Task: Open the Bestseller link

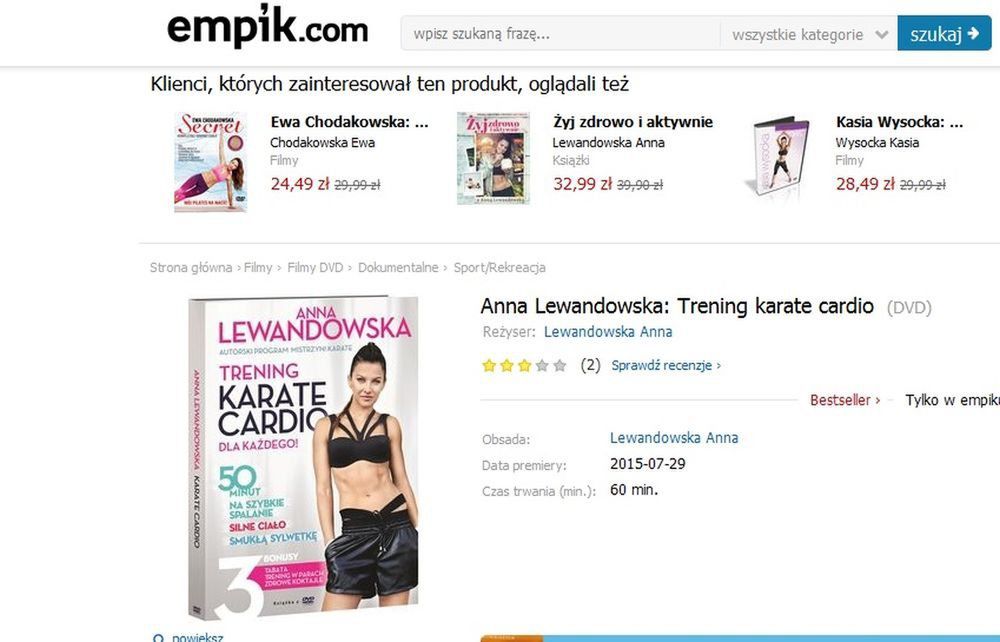Action: (845, 400)
